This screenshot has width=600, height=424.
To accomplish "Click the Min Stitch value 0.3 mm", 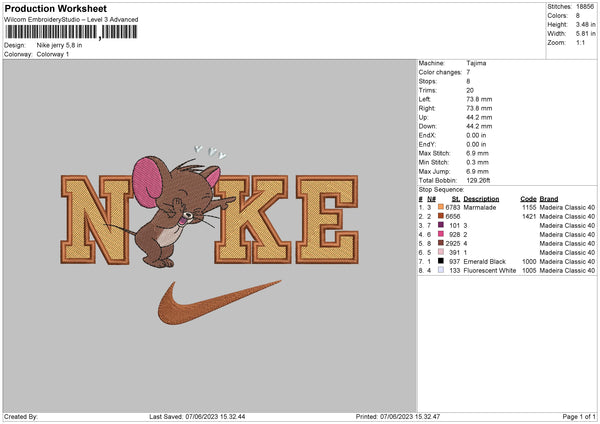I will tap(477, 162).
